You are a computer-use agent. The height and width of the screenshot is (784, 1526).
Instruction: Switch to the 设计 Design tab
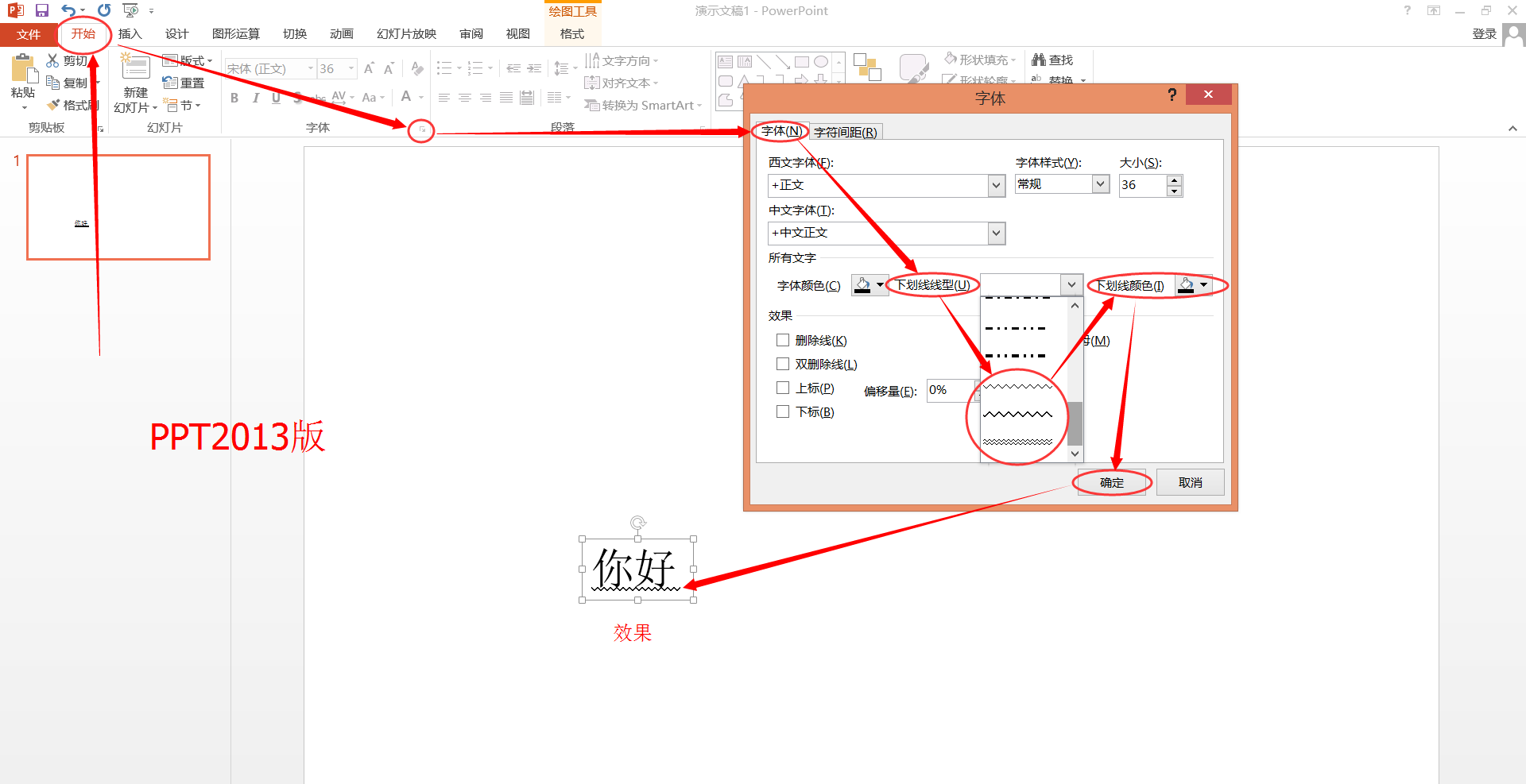176,33
